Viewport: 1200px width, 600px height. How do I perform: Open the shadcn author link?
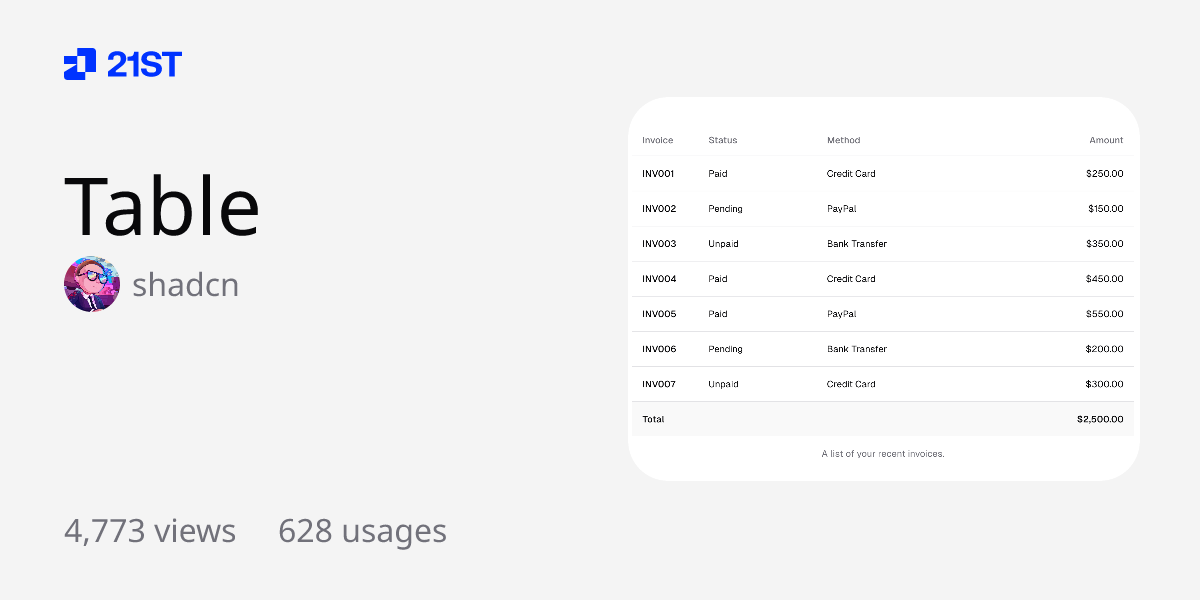coord(186,284)
